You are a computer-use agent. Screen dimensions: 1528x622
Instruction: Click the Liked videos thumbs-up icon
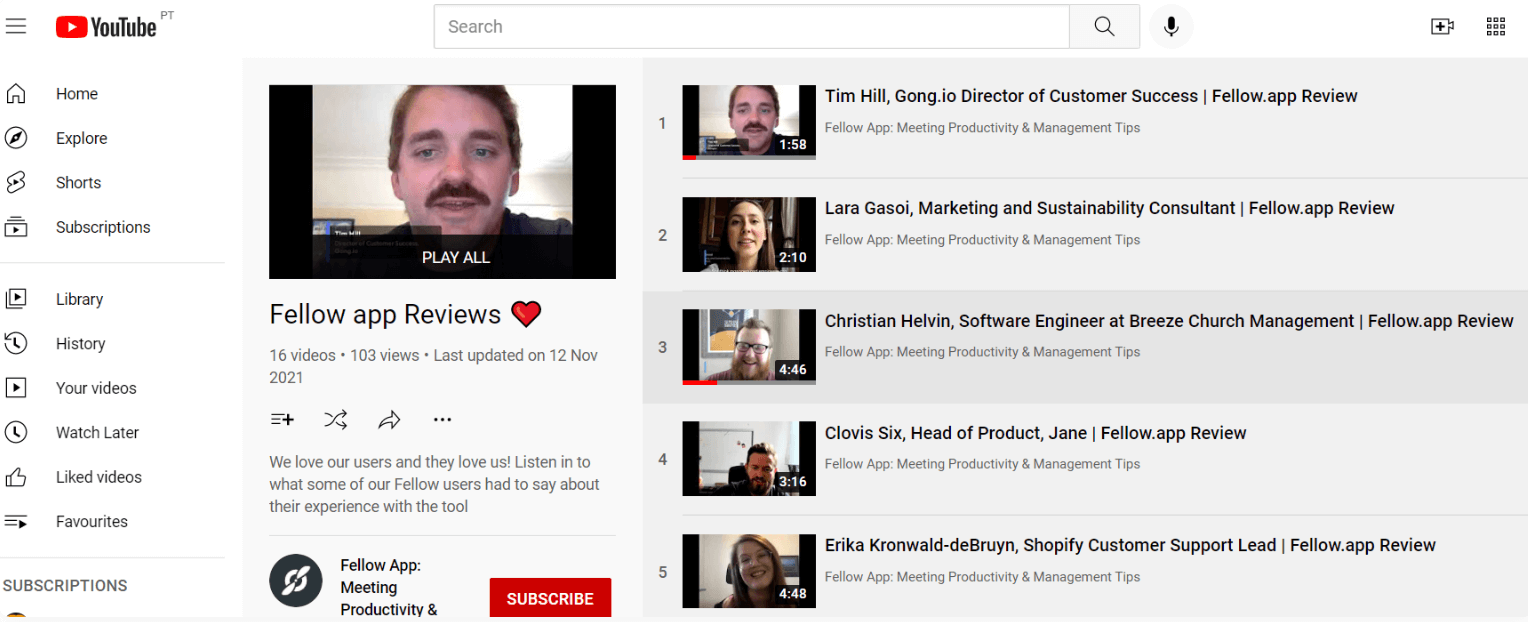pyautogui.click(x=16, y=477)
